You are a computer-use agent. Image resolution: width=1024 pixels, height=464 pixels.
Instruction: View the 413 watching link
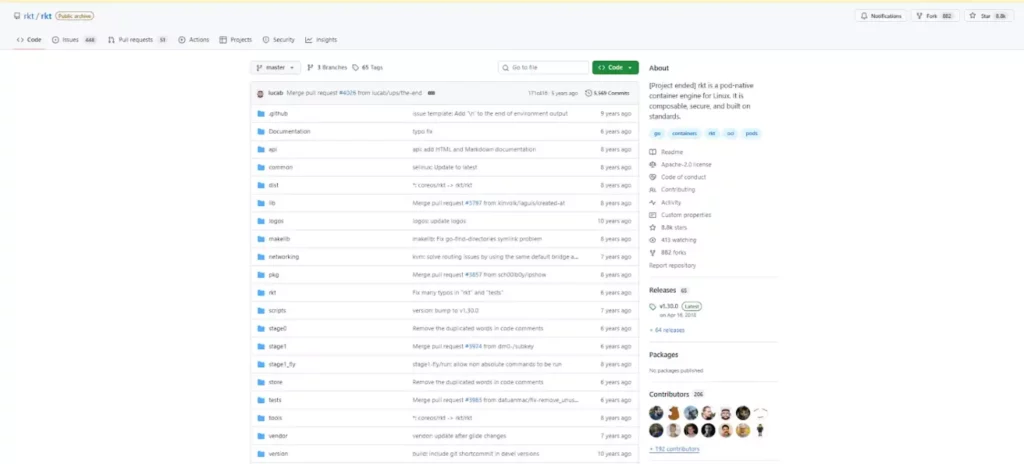[x=673, y=240]
